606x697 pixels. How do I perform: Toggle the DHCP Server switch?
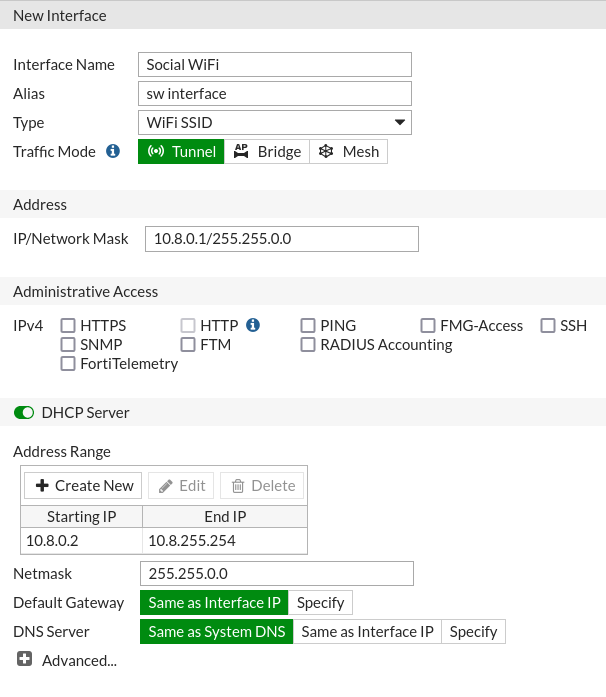click(24, 412)
